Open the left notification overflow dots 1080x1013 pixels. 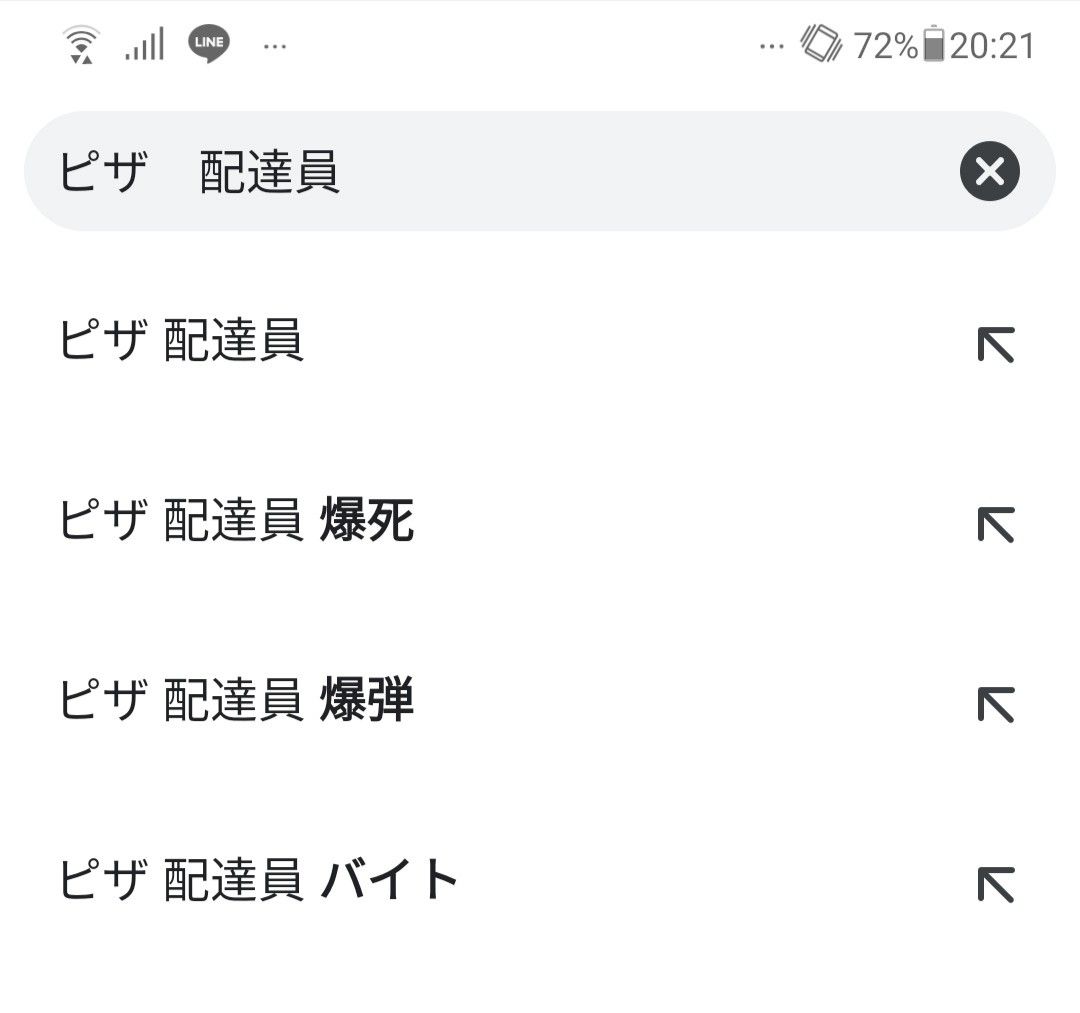(x=275, y=47)
